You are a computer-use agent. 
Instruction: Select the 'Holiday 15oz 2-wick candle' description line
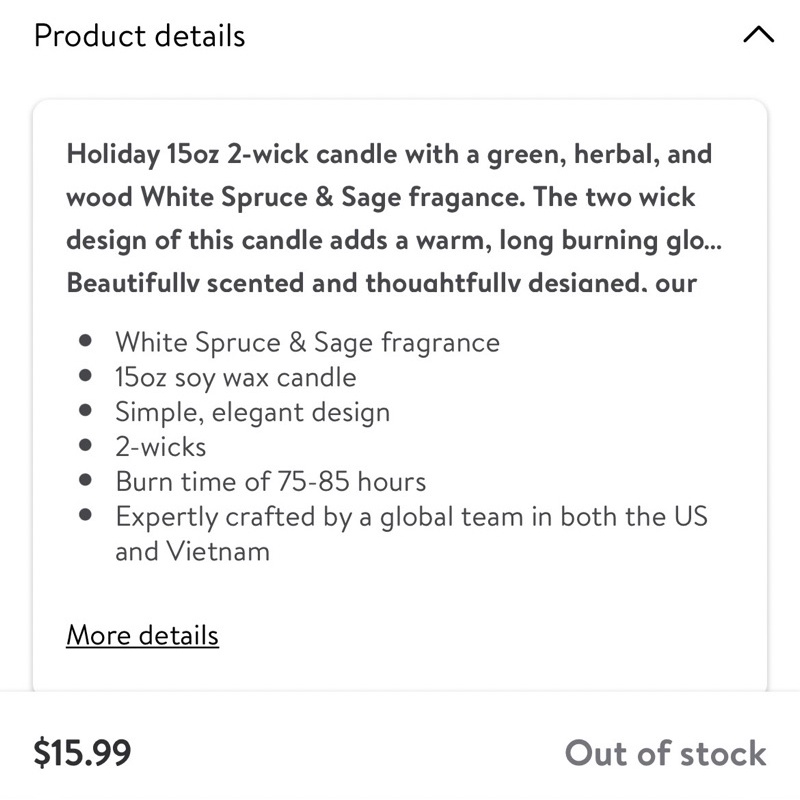pos(389,155)
